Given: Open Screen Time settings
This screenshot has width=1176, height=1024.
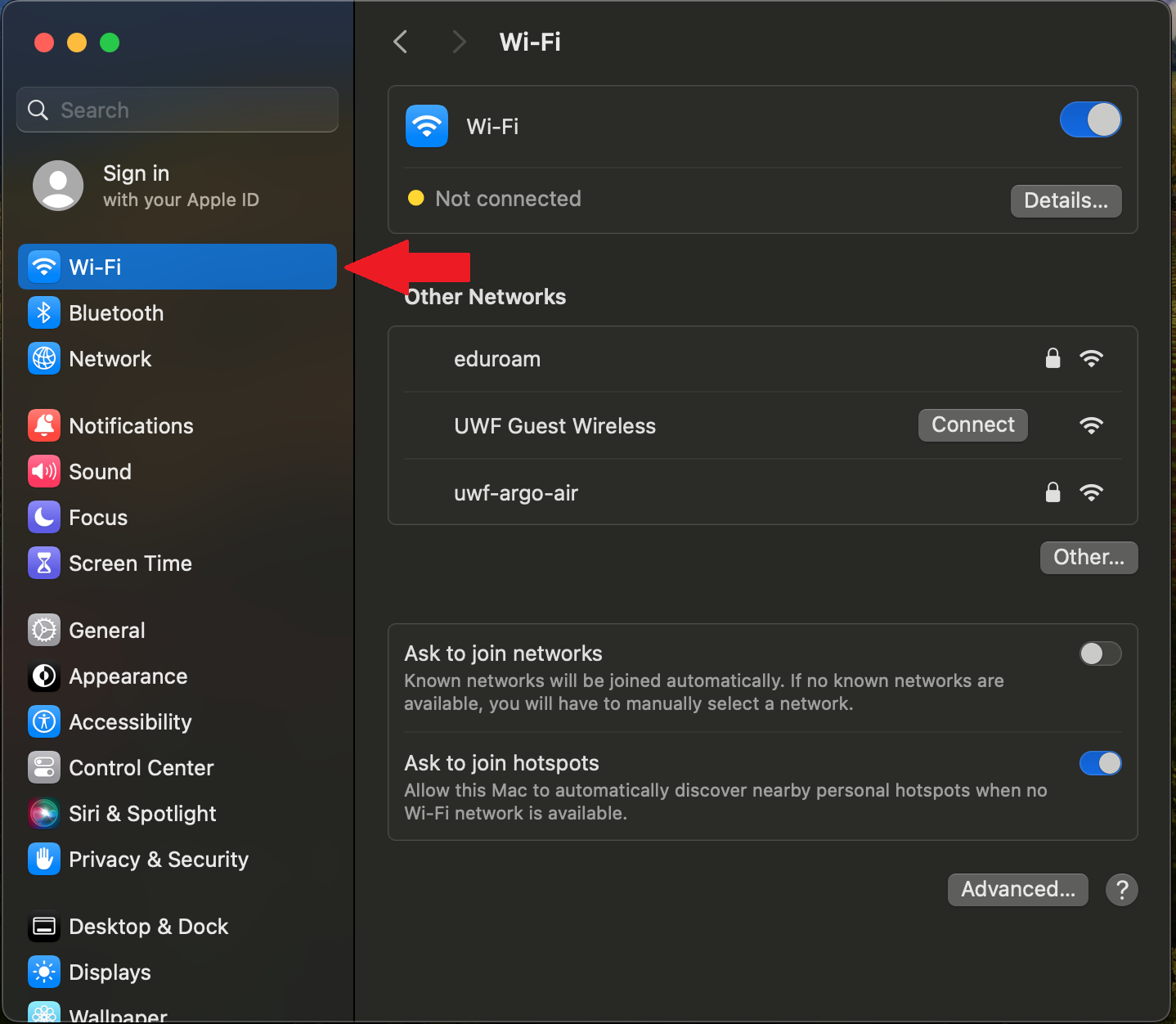Looking at the screenshot, I should pyautogui.click(x=177, y=563).
